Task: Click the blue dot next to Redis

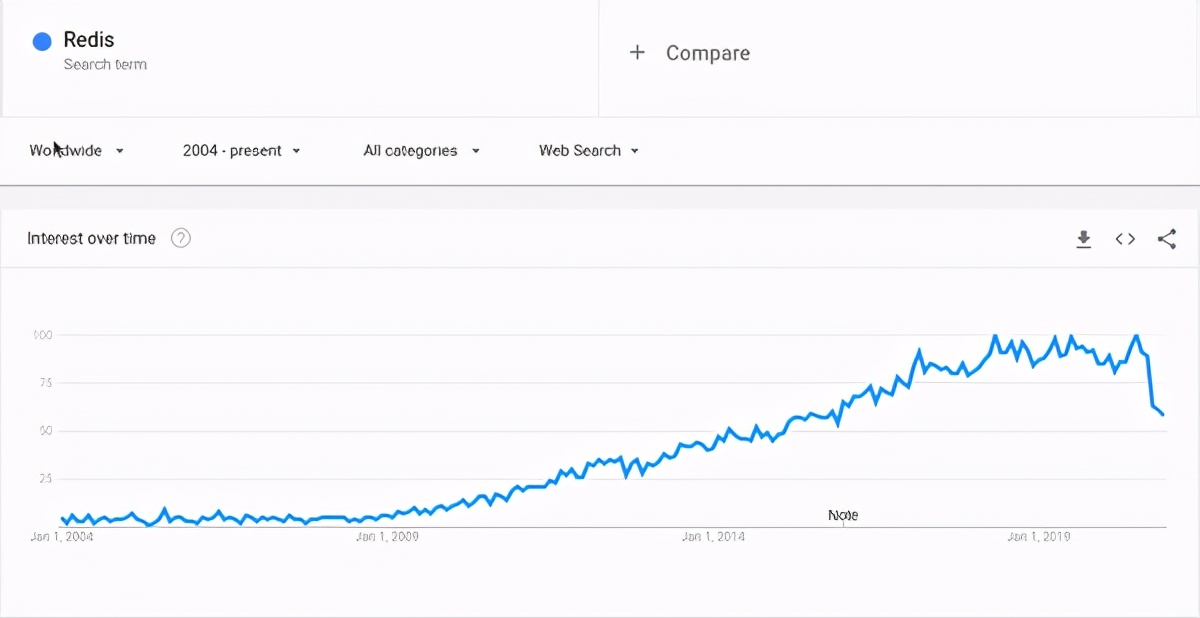Action: point(42,41)
